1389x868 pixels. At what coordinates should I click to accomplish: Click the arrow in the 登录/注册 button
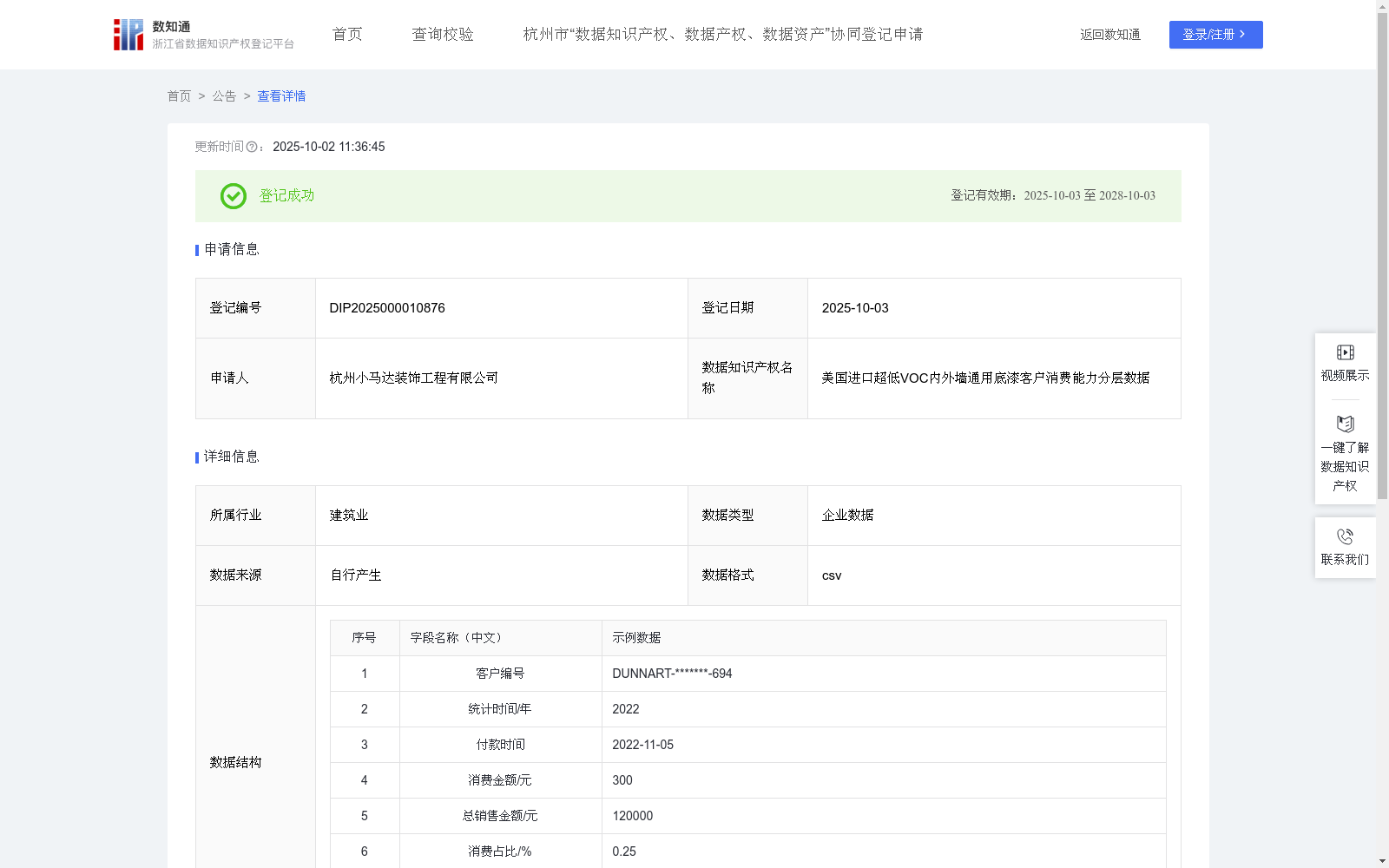point(1242,34)
